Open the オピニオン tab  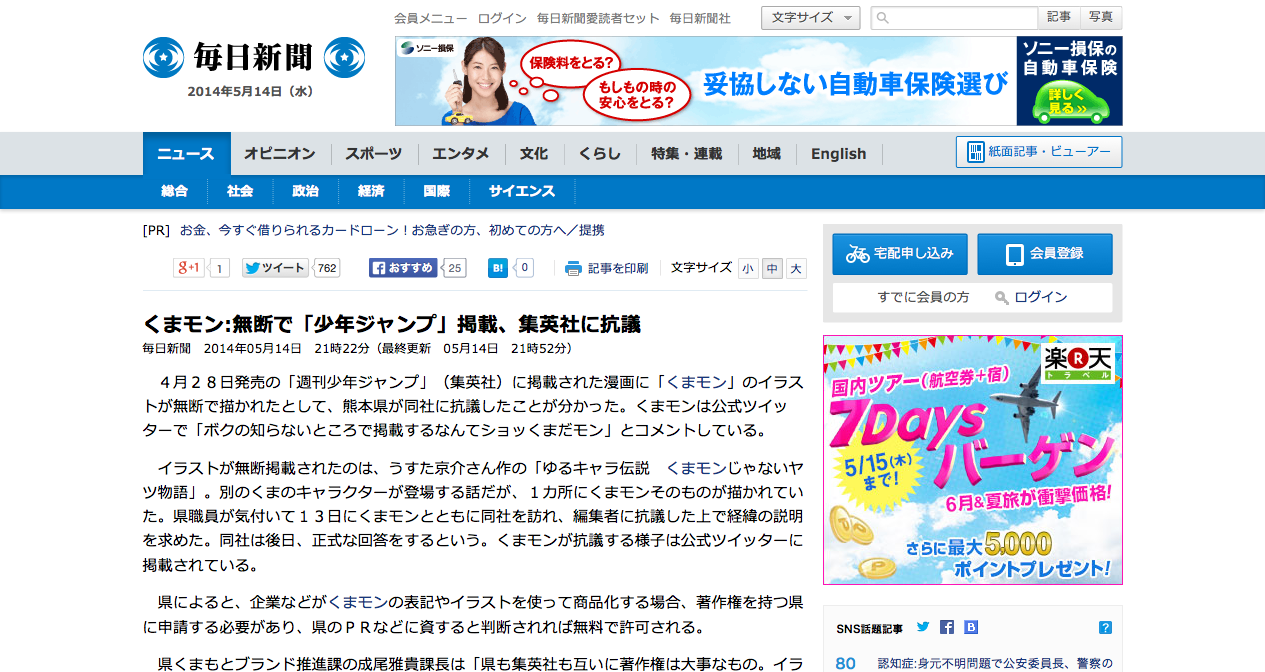point(280,153)
